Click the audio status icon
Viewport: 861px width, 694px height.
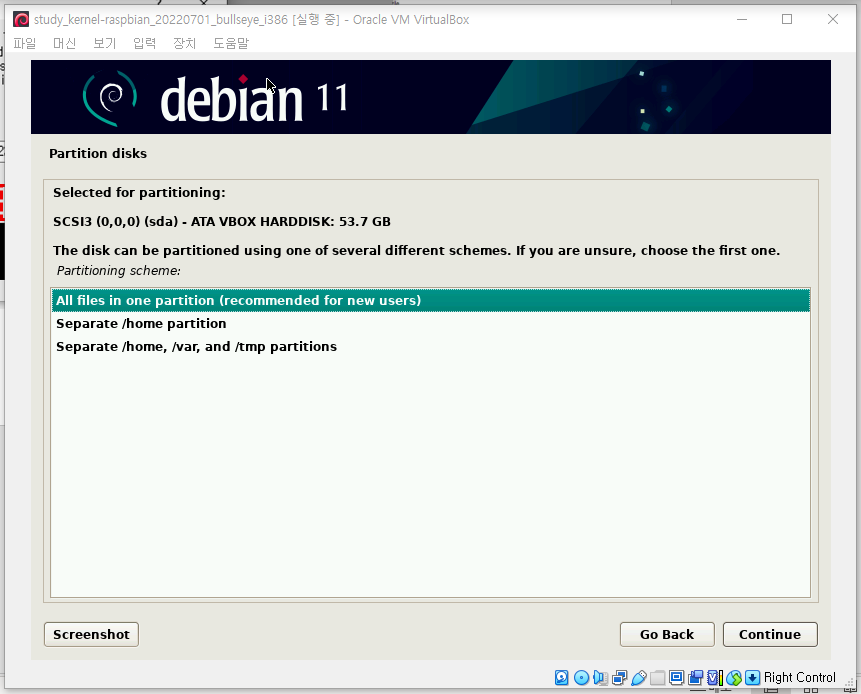point(600,678)
